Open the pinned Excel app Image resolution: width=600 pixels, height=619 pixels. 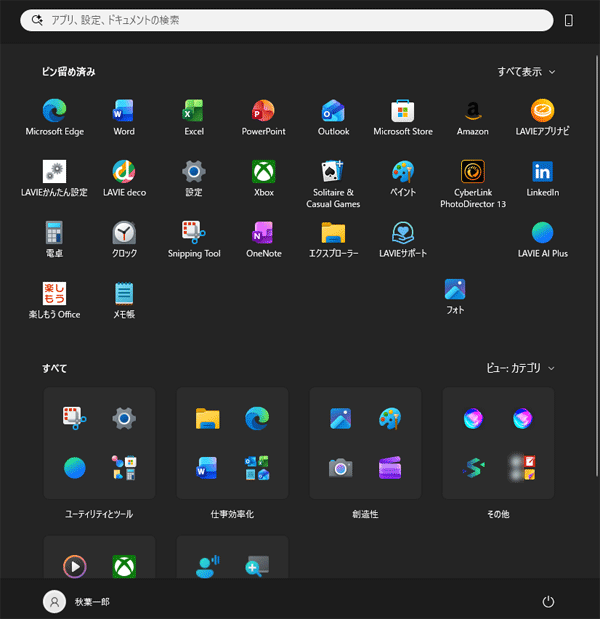click(194, 117)
